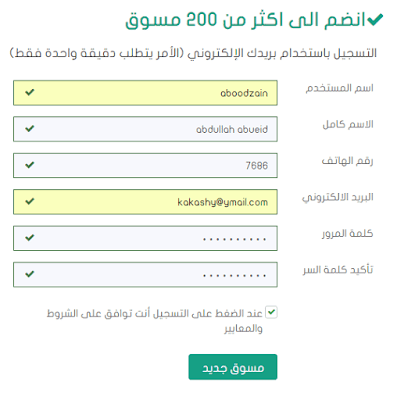Click the heading انضم الى اكثر من 200 مسوق
Viewport: 397px width, 400px height.
click(x=245, y=20)
